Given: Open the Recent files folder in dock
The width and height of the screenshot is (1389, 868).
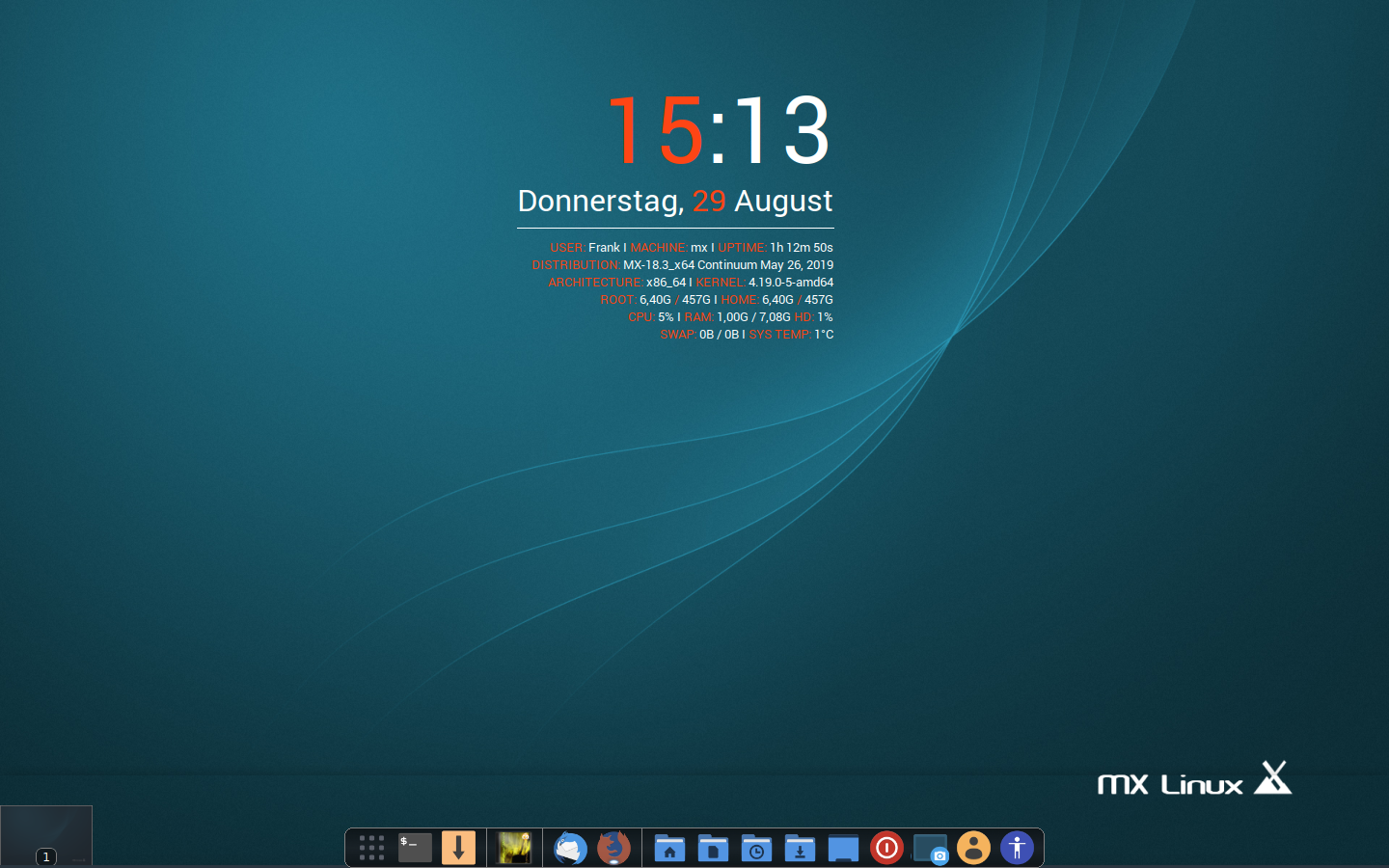Looking at the screenshot, I should (756, 848).
